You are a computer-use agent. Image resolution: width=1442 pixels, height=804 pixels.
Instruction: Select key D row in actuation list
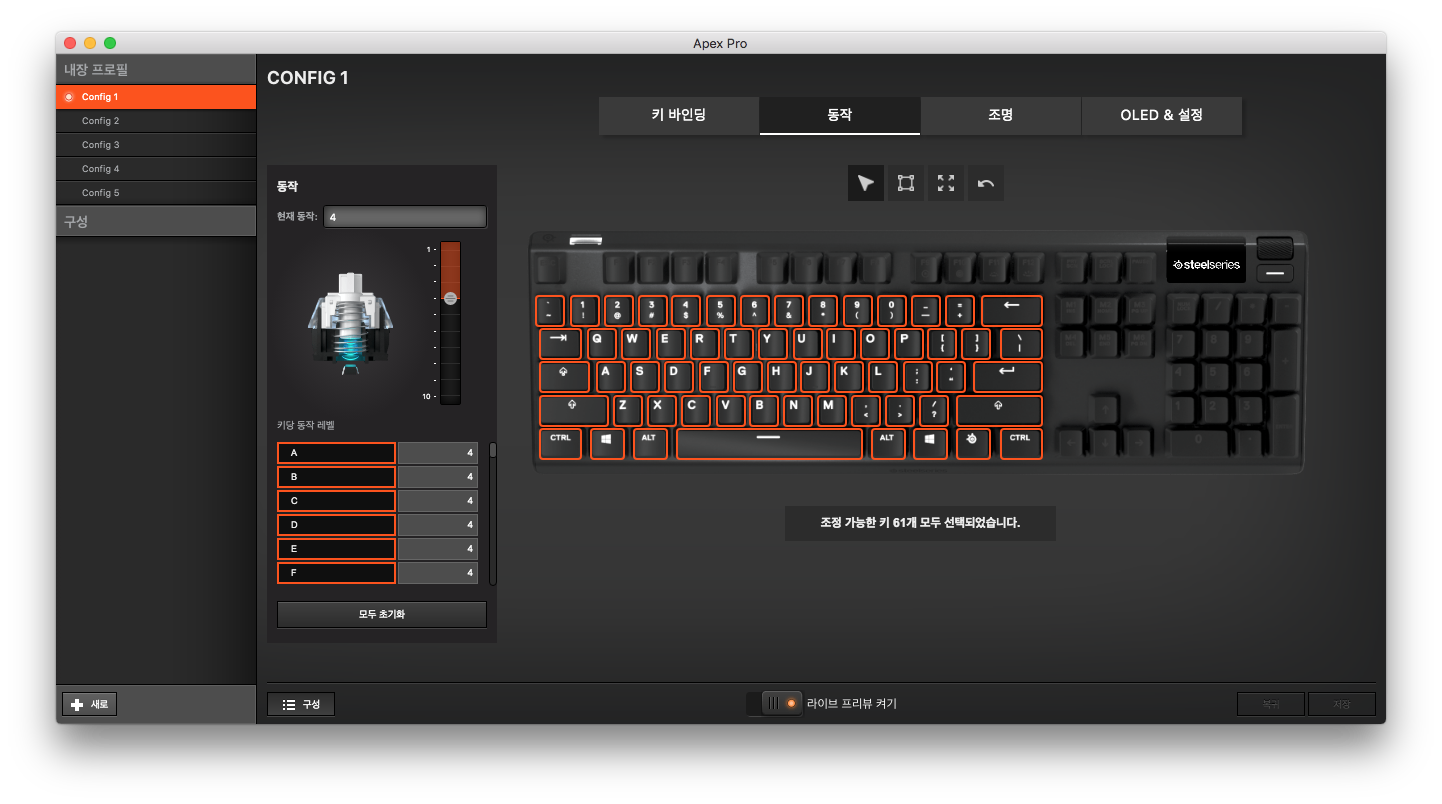(336, 525)
